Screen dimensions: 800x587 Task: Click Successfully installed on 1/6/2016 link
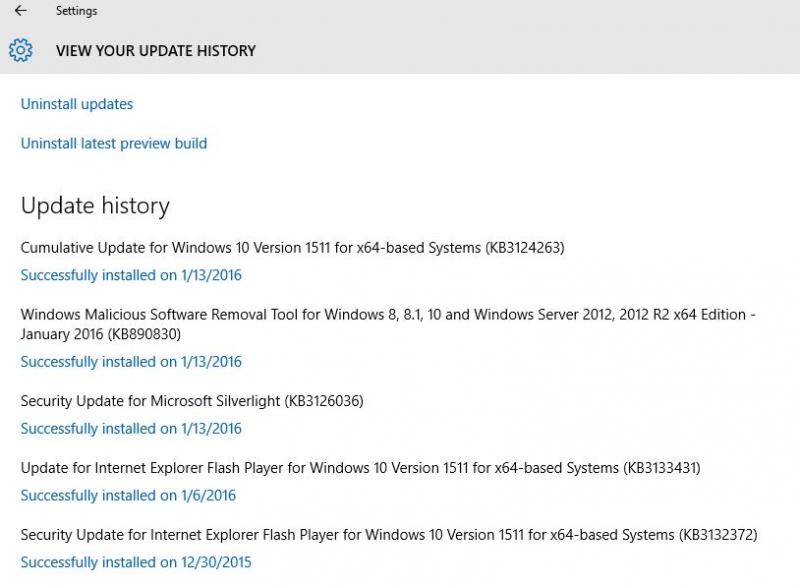point(128,496)
